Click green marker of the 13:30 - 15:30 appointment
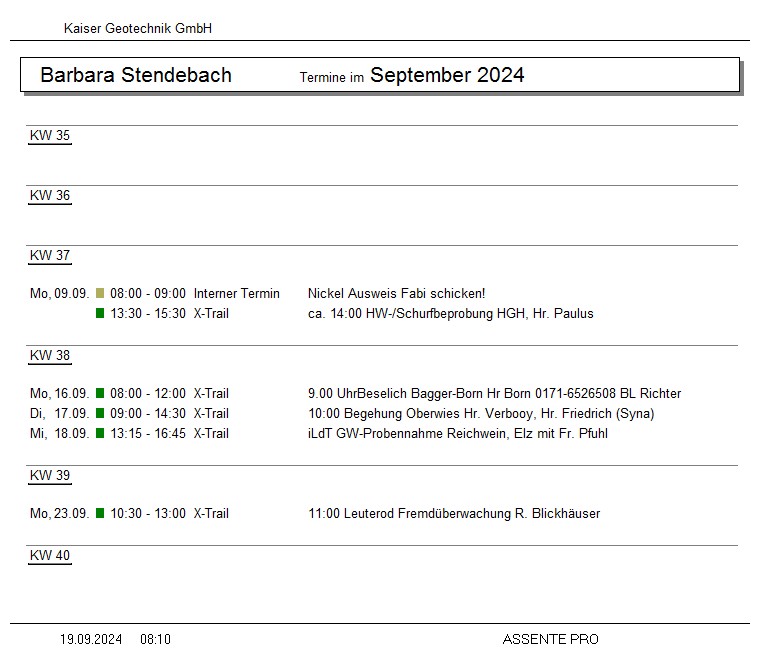Screen dimensions: 780x663 click(100, 313)
